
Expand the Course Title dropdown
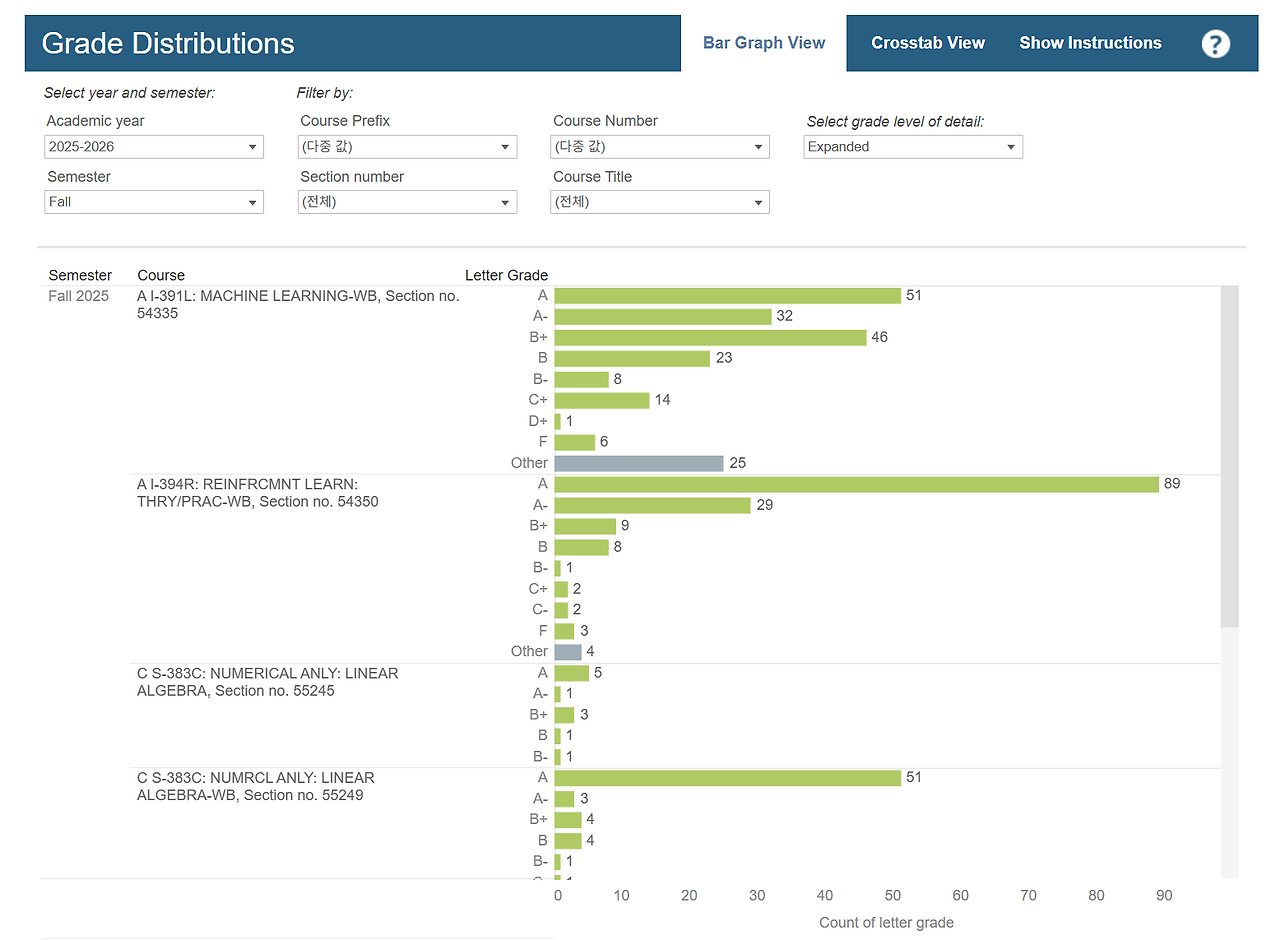(x=661, y=202)
